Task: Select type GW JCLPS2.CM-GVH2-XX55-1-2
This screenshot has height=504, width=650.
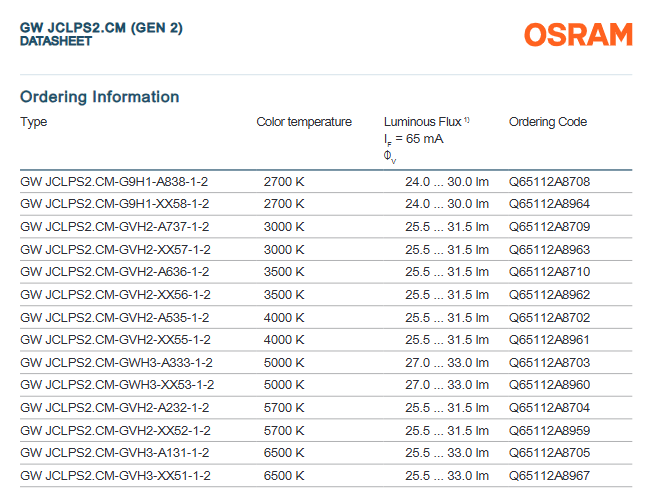Action: click(x=115, y=340)
